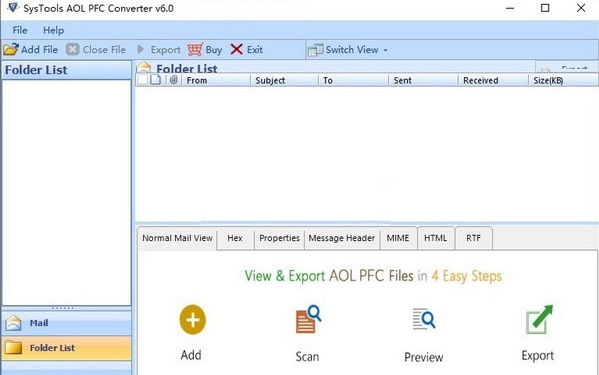The width and height of the screenshot is (599, 375).
Task: Click the Add File folder icon
Action: click(11, 50)
